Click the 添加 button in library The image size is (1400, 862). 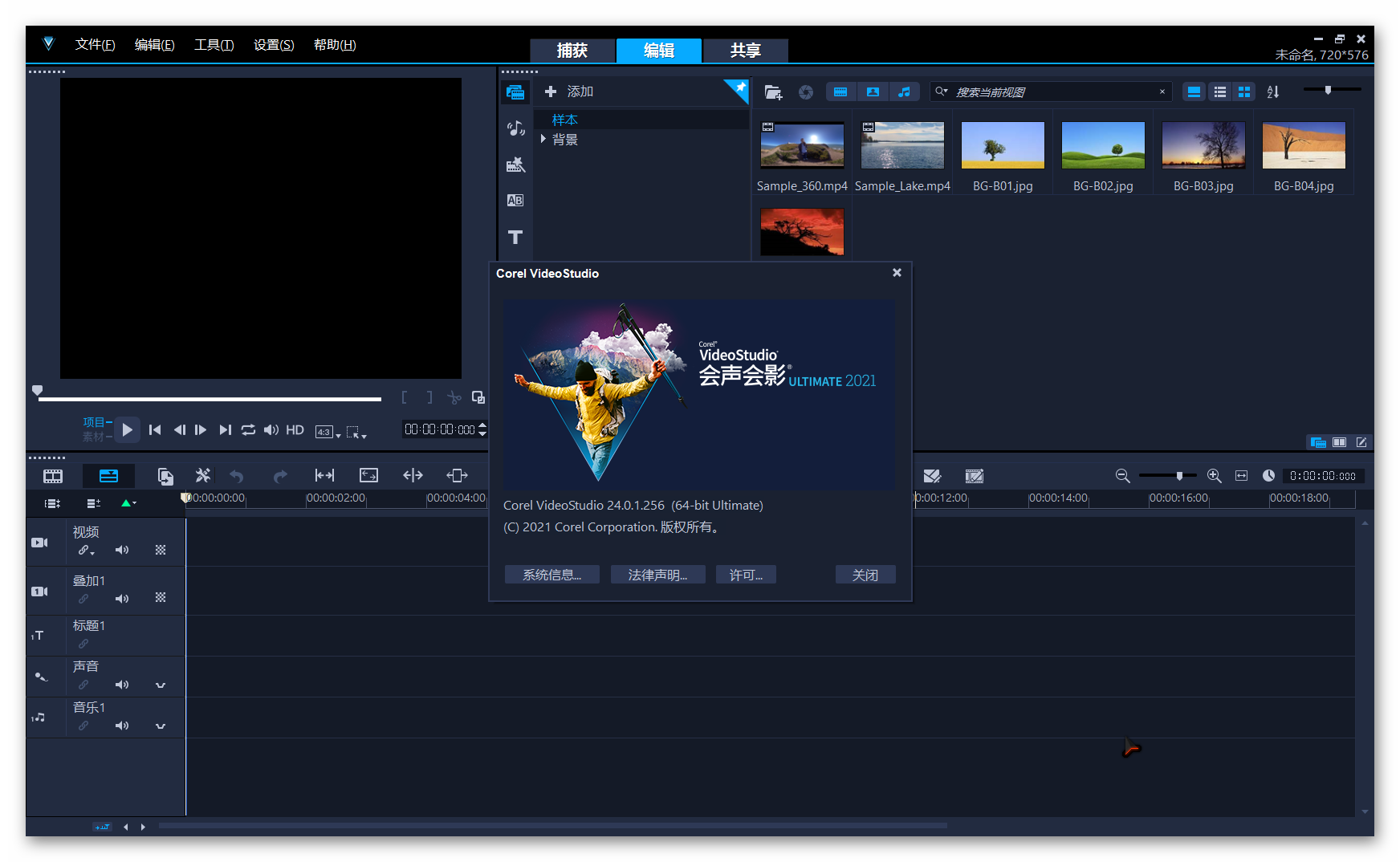[x=569, y=91]
